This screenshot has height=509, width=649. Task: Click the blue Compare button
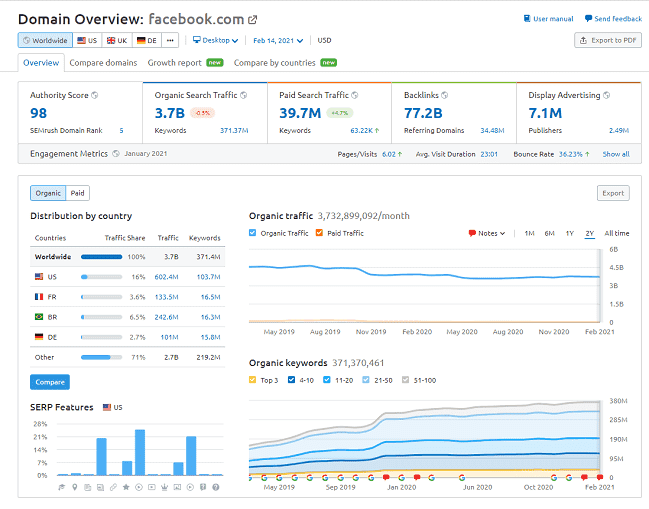tap(50, 382)
